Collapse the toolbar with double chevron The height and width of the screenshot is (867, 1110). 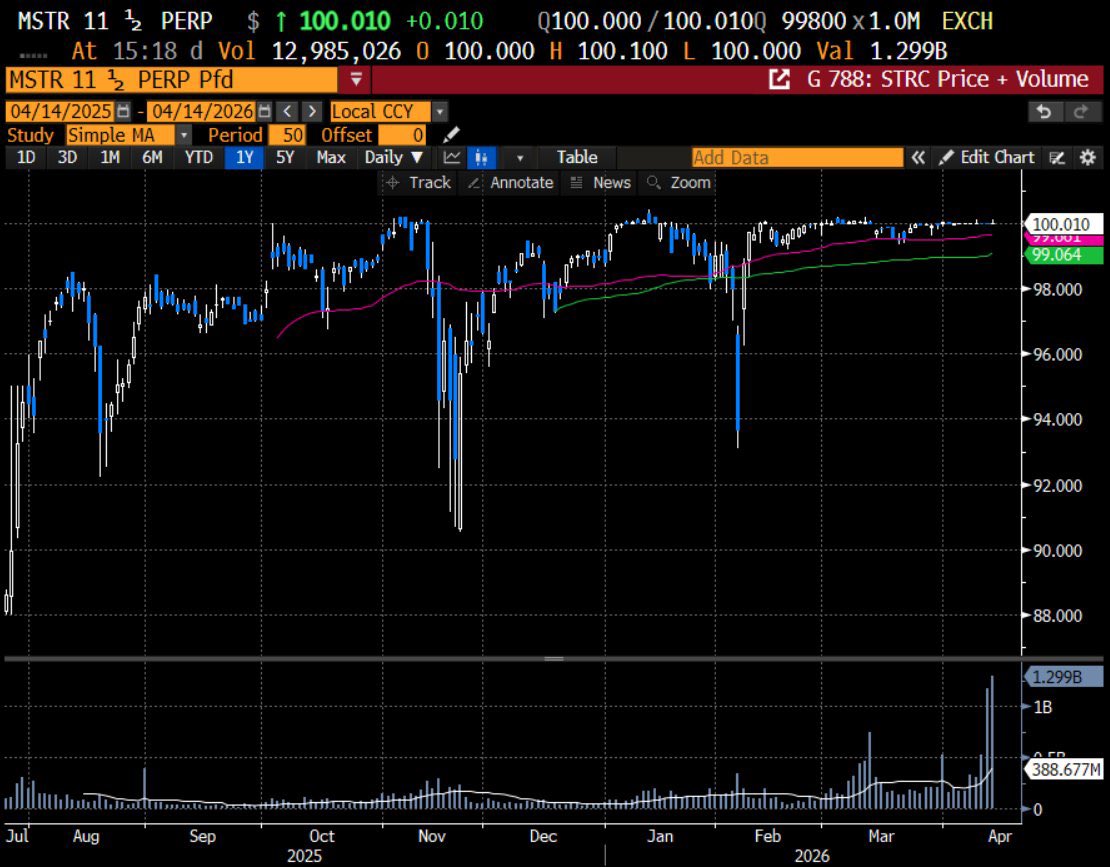pyautogui.click(x=917, y=158)
